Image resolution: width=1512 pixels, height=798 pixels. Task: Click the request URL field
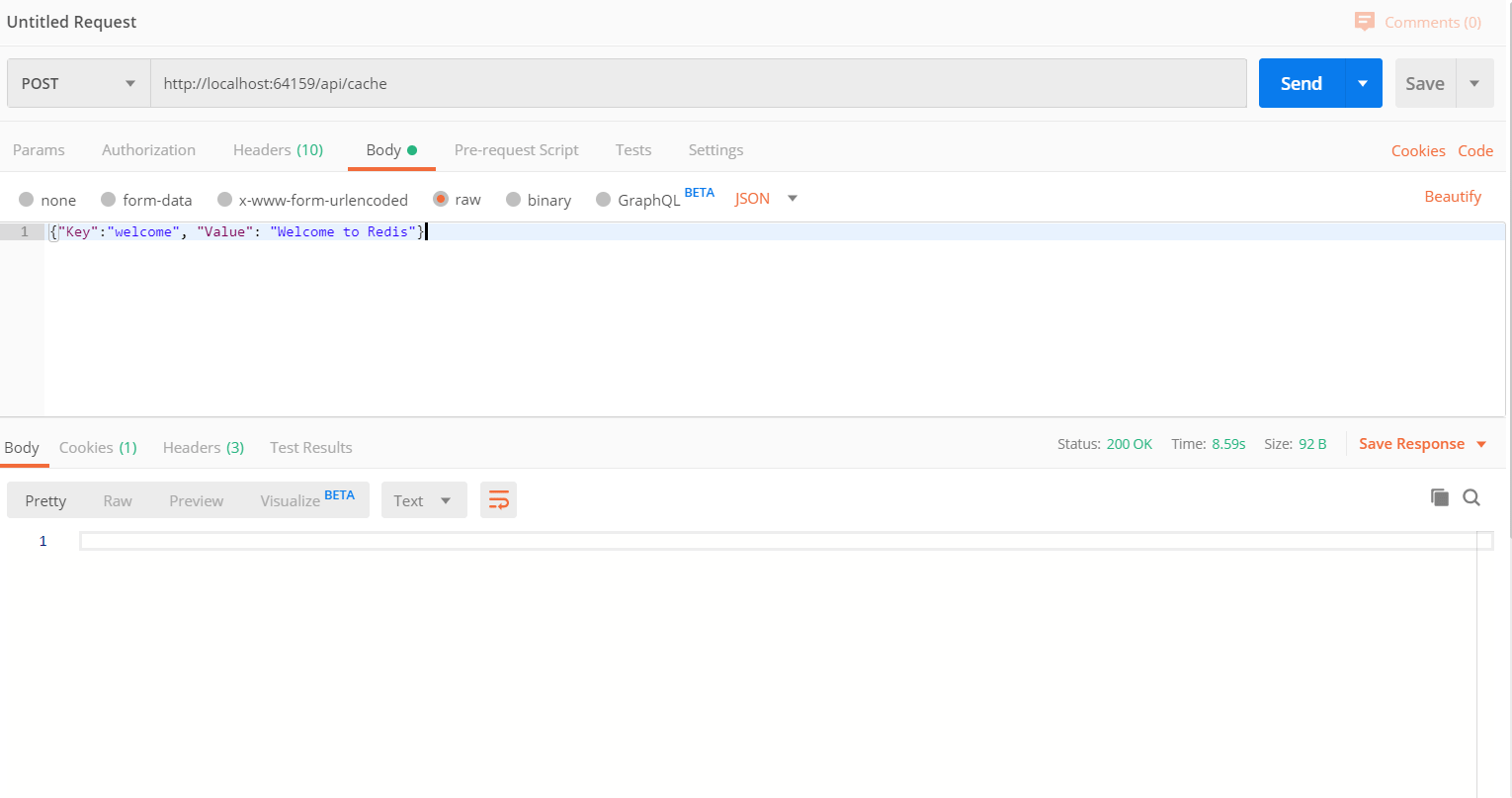pyautogui.click(x=698, y=83)
